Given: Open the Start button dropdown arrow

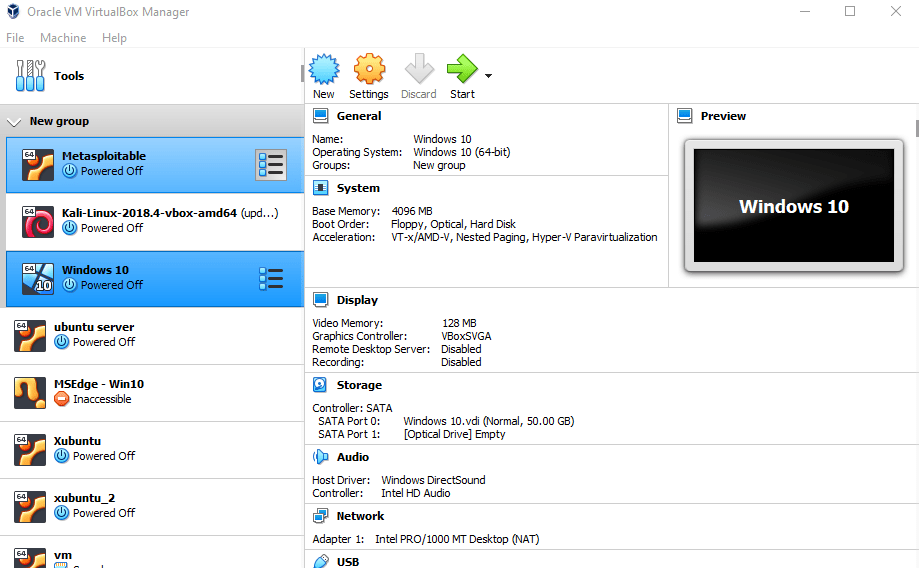Looking at the screenshot, I should click(488, 76).
